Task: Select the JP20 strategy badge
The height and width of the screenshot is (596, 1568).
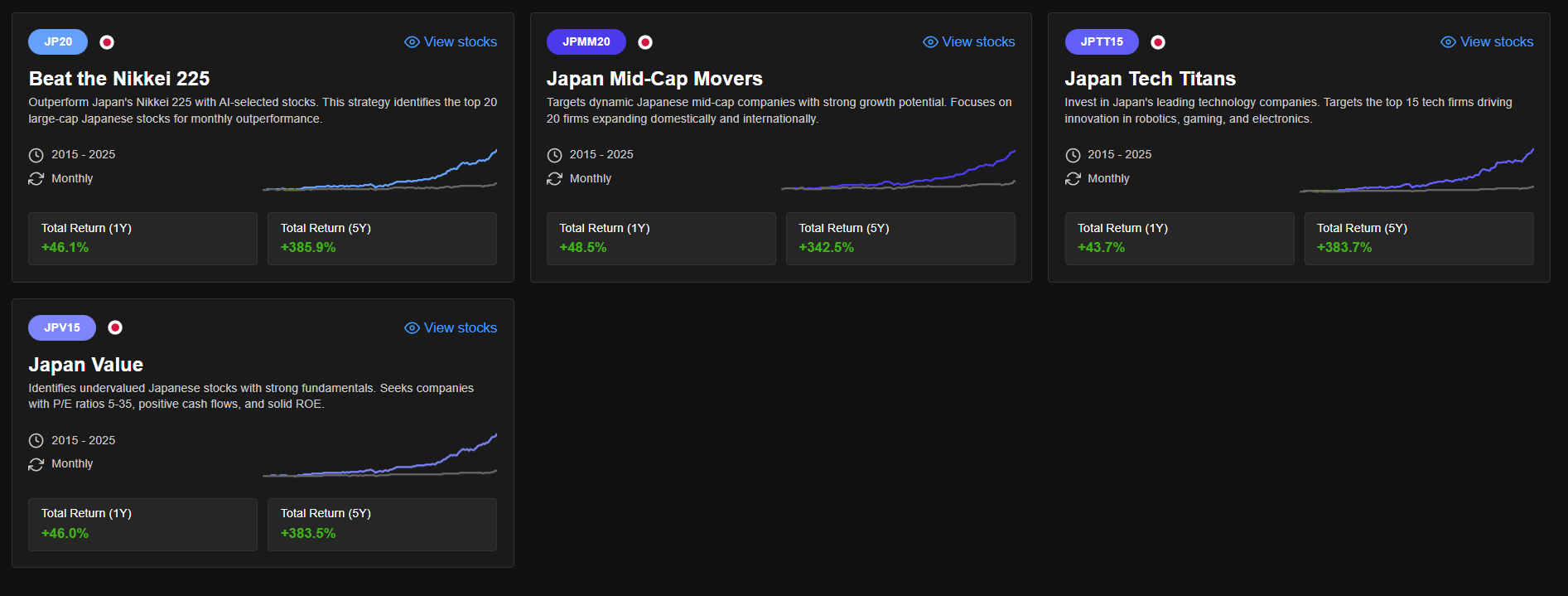Action: pyautogui.click(x=58, y=41)
